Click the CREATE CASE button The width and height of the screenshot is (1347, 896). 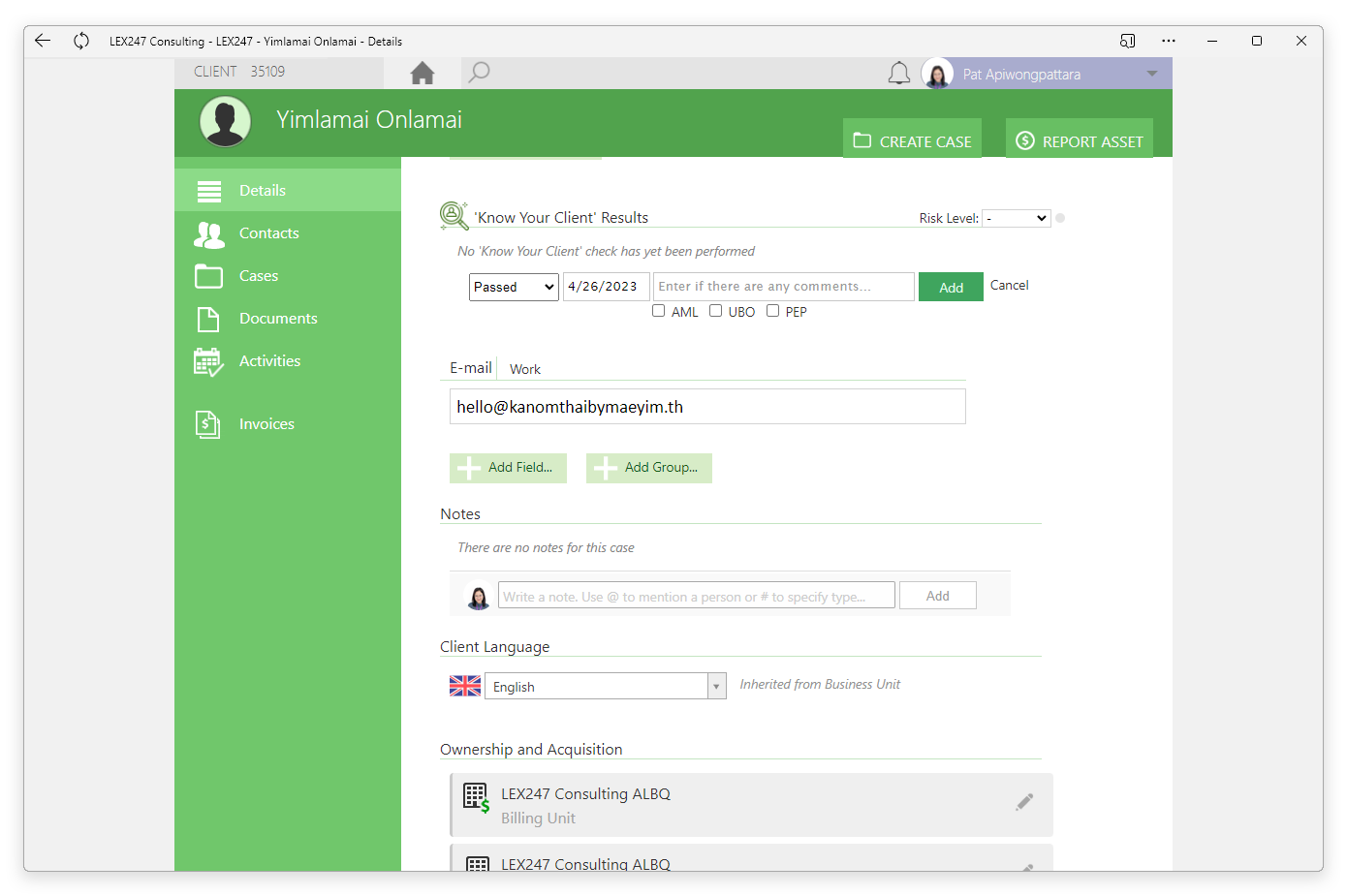click(912, 139)
